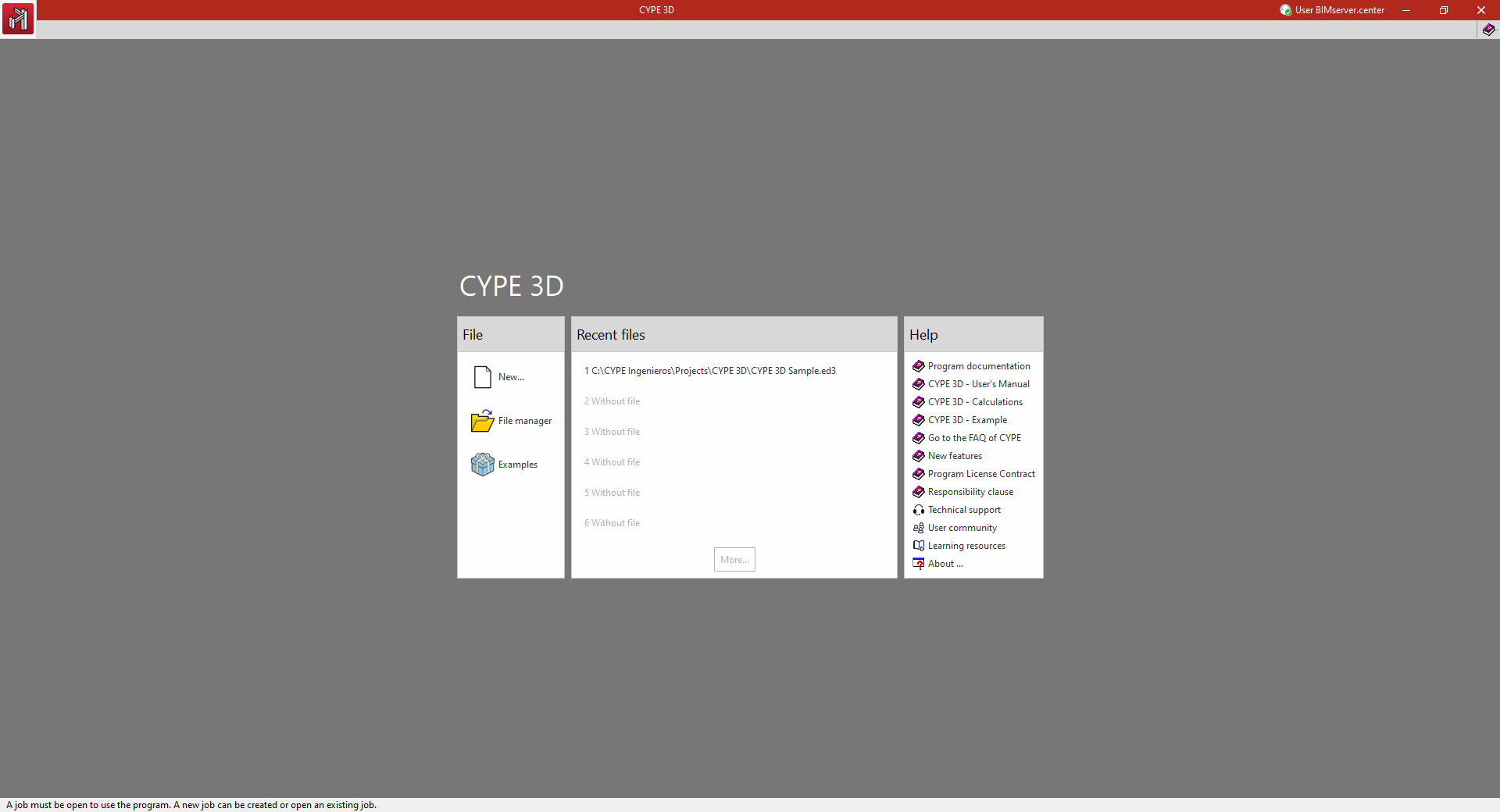View New features link
1500x812 pixels.
[x=955, y=456]
